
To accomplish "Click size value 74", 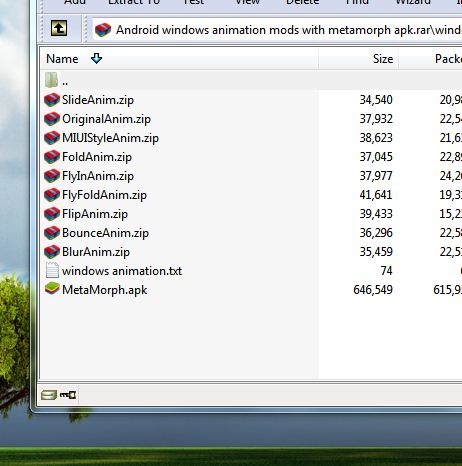I will click(x=387, y=271).
